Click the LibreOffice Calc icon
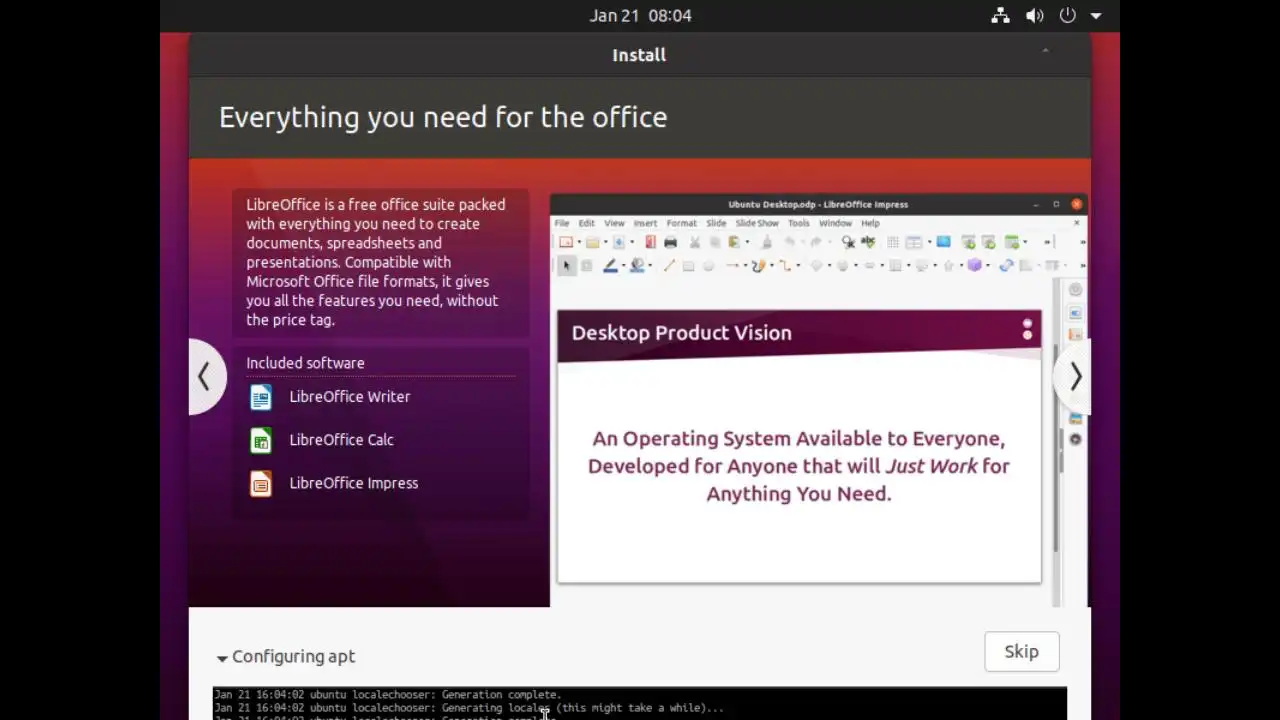This screenshot has height=720, width=1280. (x=260, y=440)
